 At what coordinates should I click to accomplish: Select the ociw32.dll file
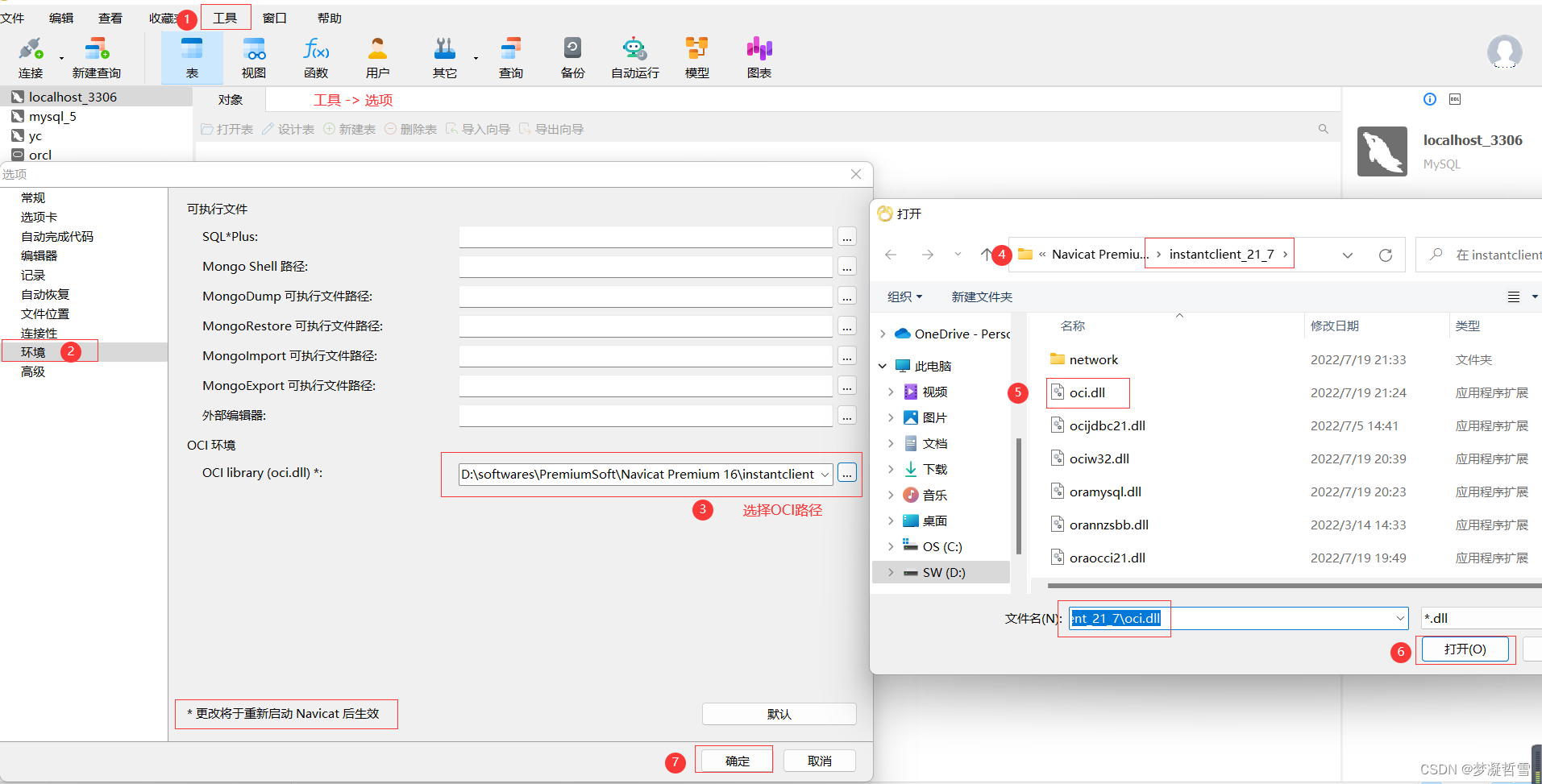[1099, 458]
